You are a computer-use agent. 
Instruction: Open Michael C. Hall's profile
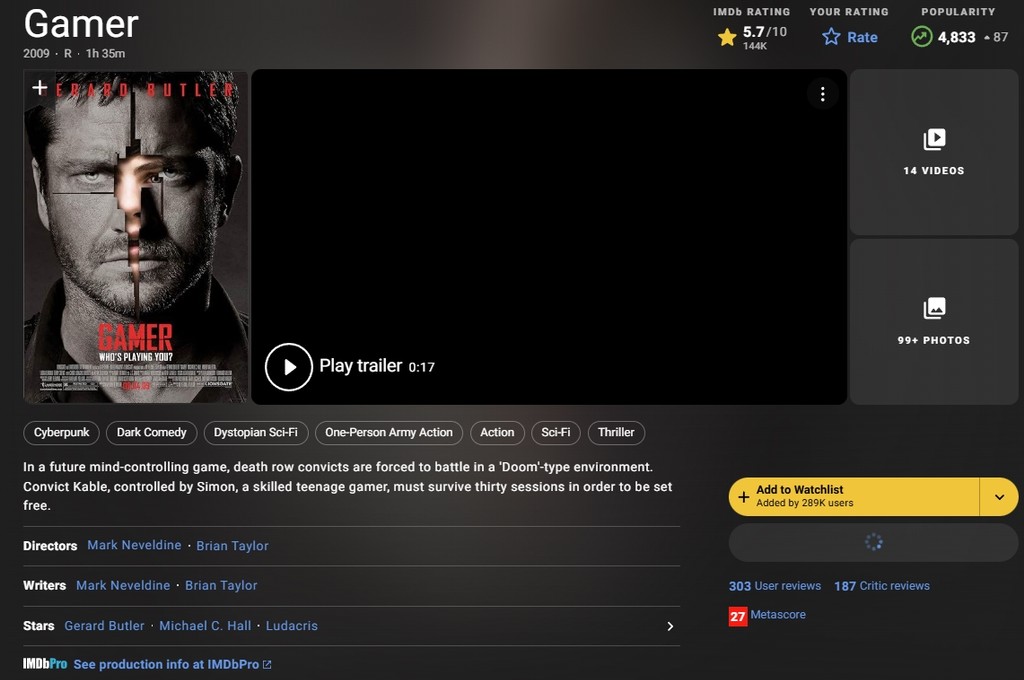pos(205,626)
